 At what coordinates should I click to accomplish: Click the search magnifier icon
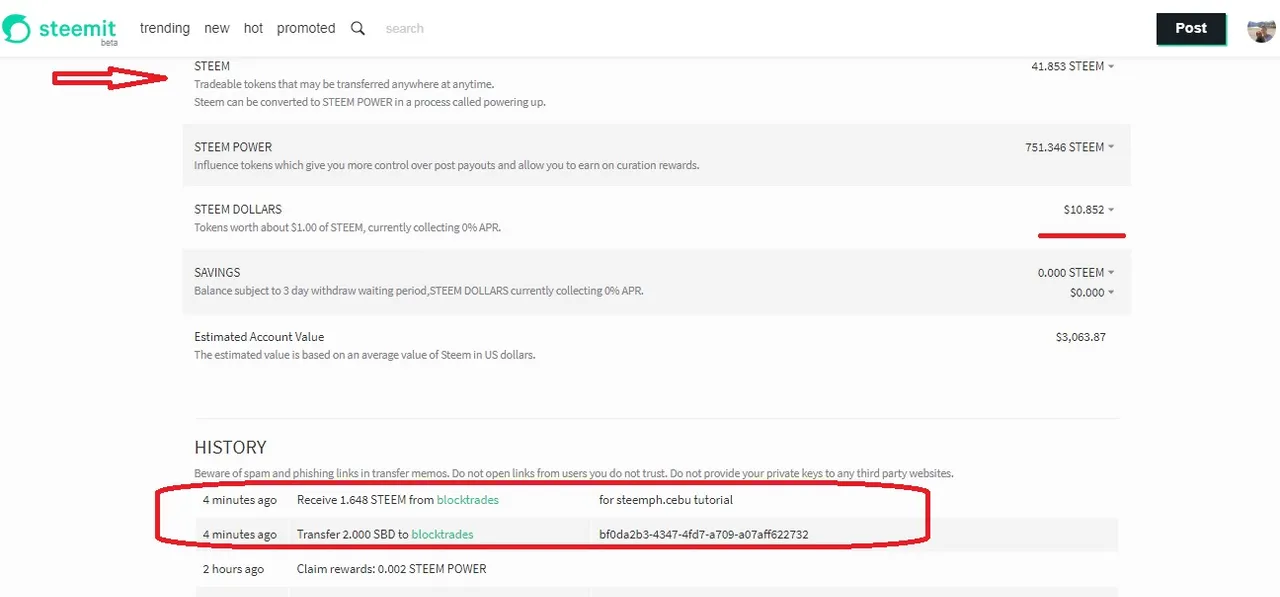click(358, 28)
